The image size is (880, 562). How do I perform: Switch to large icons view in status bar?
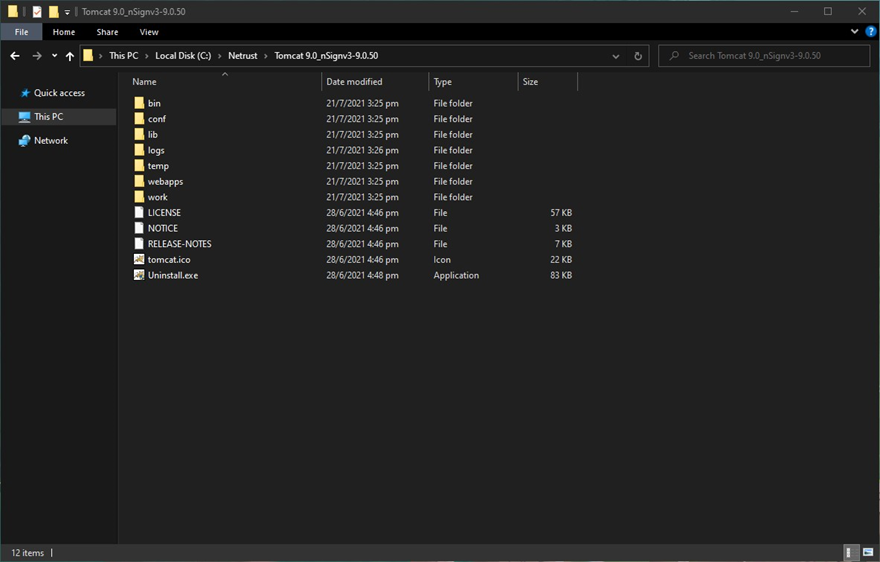[x=868, y=552]
